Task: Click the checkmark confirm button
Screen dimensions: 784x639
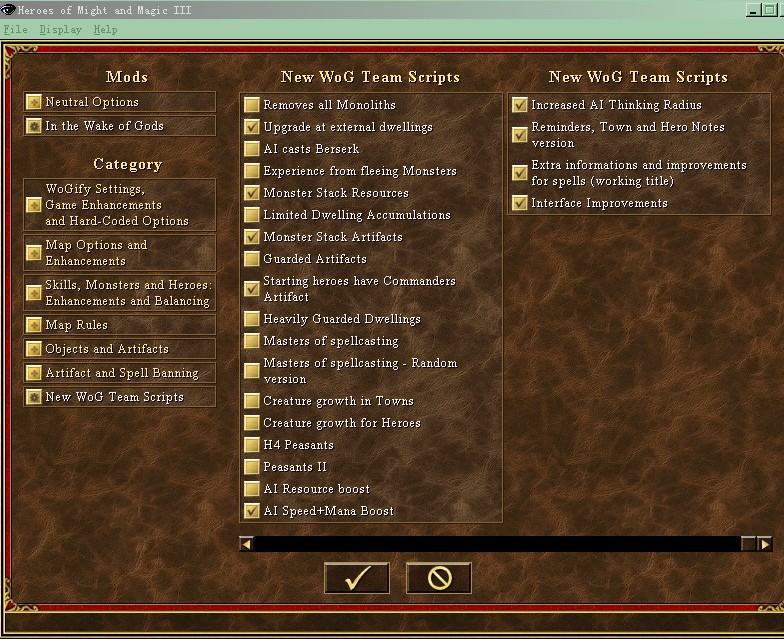Action: (357, 578)
